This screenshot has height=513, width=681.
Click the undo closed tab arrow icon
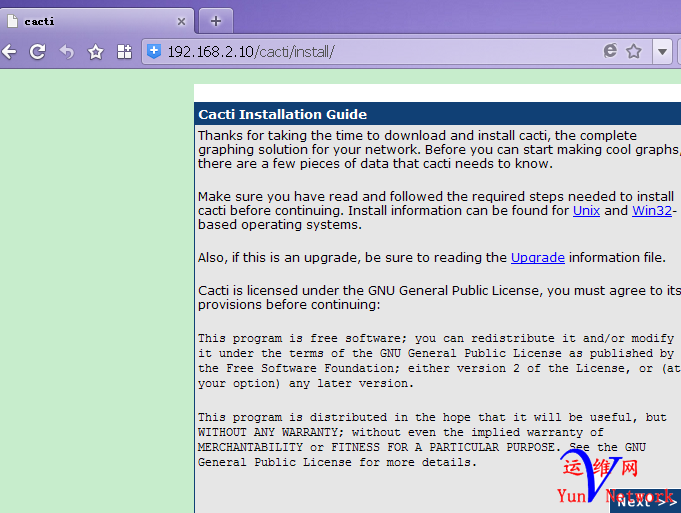click(66, 52)
